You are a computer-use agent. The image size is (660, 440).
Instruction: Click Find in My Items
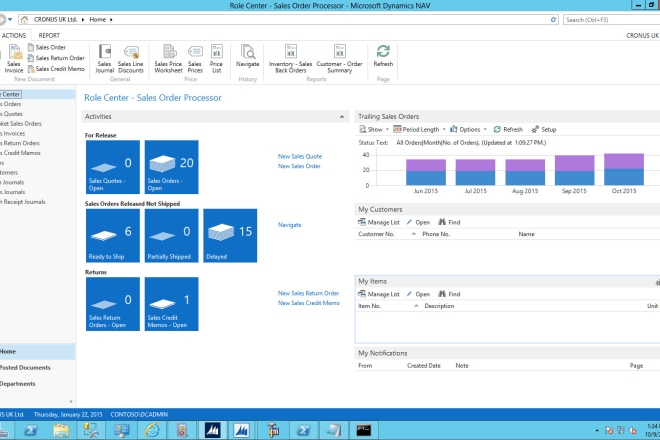point(449,294)
